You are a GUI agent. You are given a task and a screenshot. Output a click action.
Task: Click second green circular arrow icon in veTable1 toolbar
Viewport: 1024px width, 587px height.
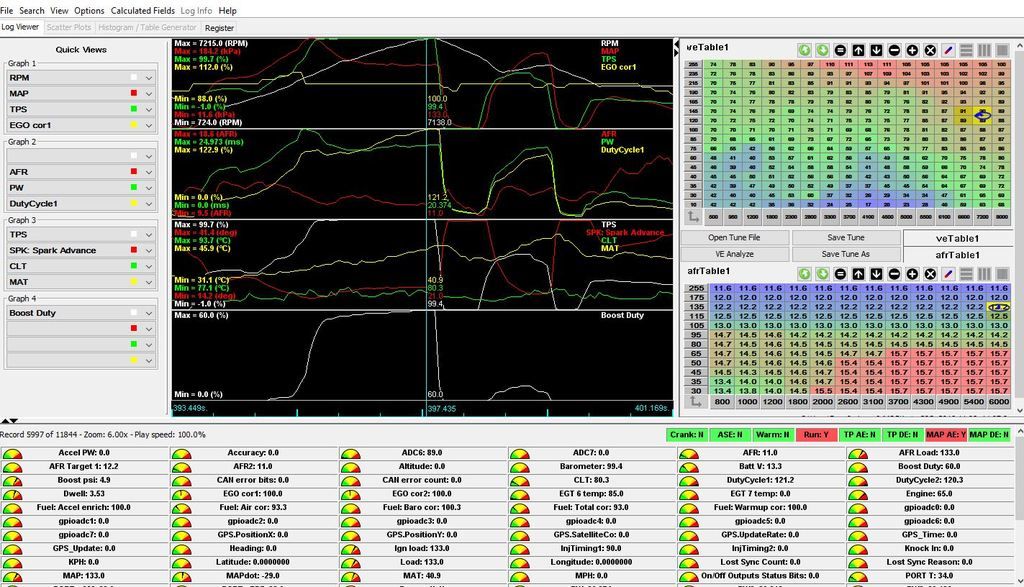click(822, 50)
